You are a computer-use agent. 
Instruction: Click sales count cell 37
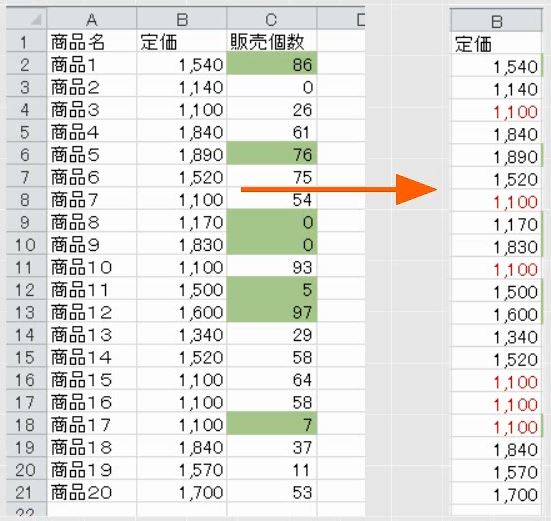point(272,446)
